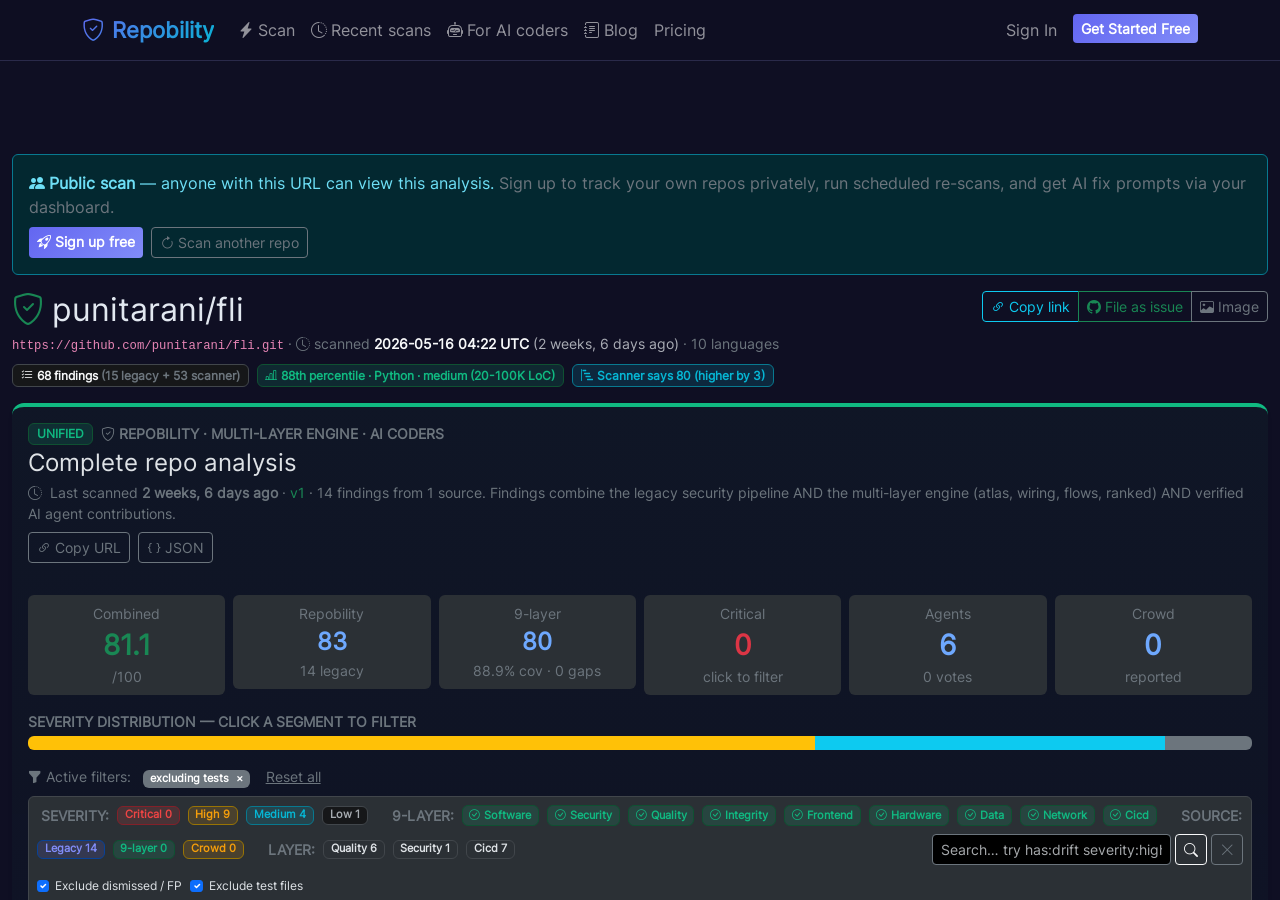The image size is (1280, 900).
Task: Click the Combined 81.1 score card
Action: coord(126,645)
